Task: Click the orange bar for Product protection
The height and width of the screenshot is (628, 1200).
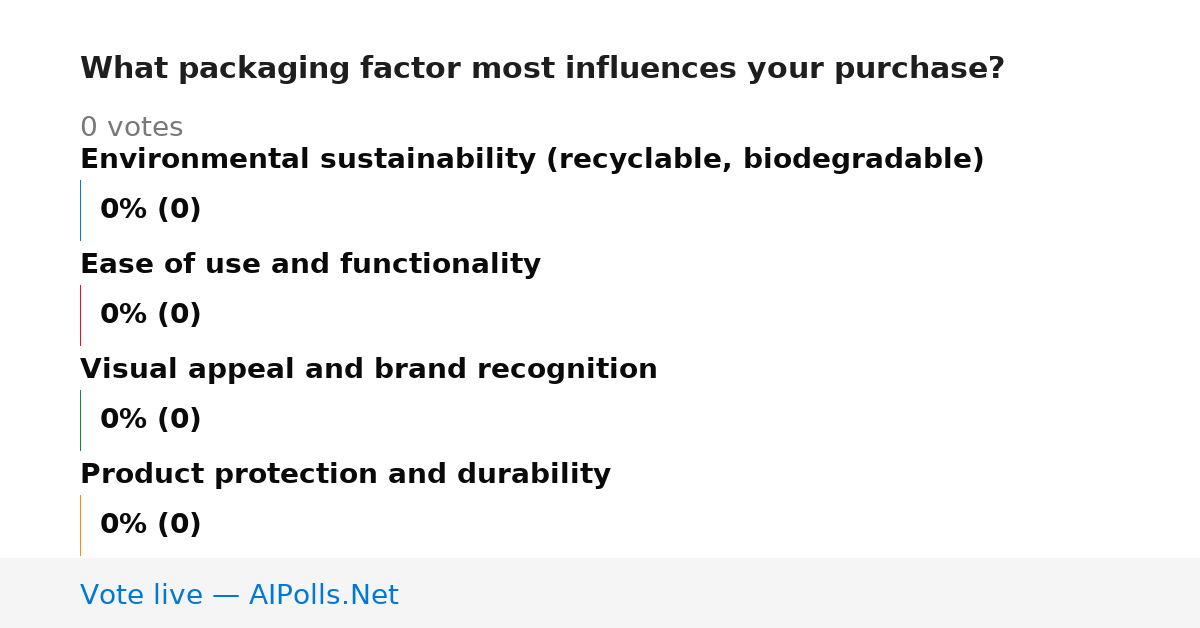Action: tap(80, 525)
